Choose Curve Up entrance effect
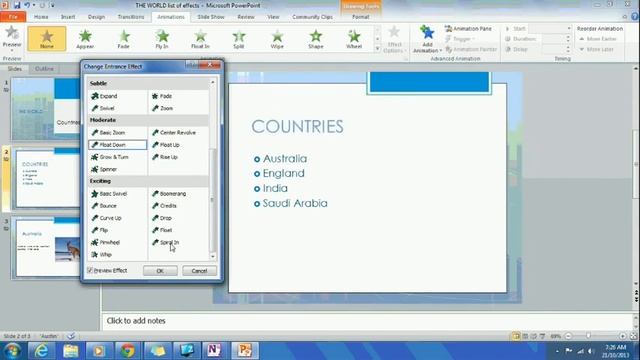This screenshot has width=640, height=360. point(107,218)
